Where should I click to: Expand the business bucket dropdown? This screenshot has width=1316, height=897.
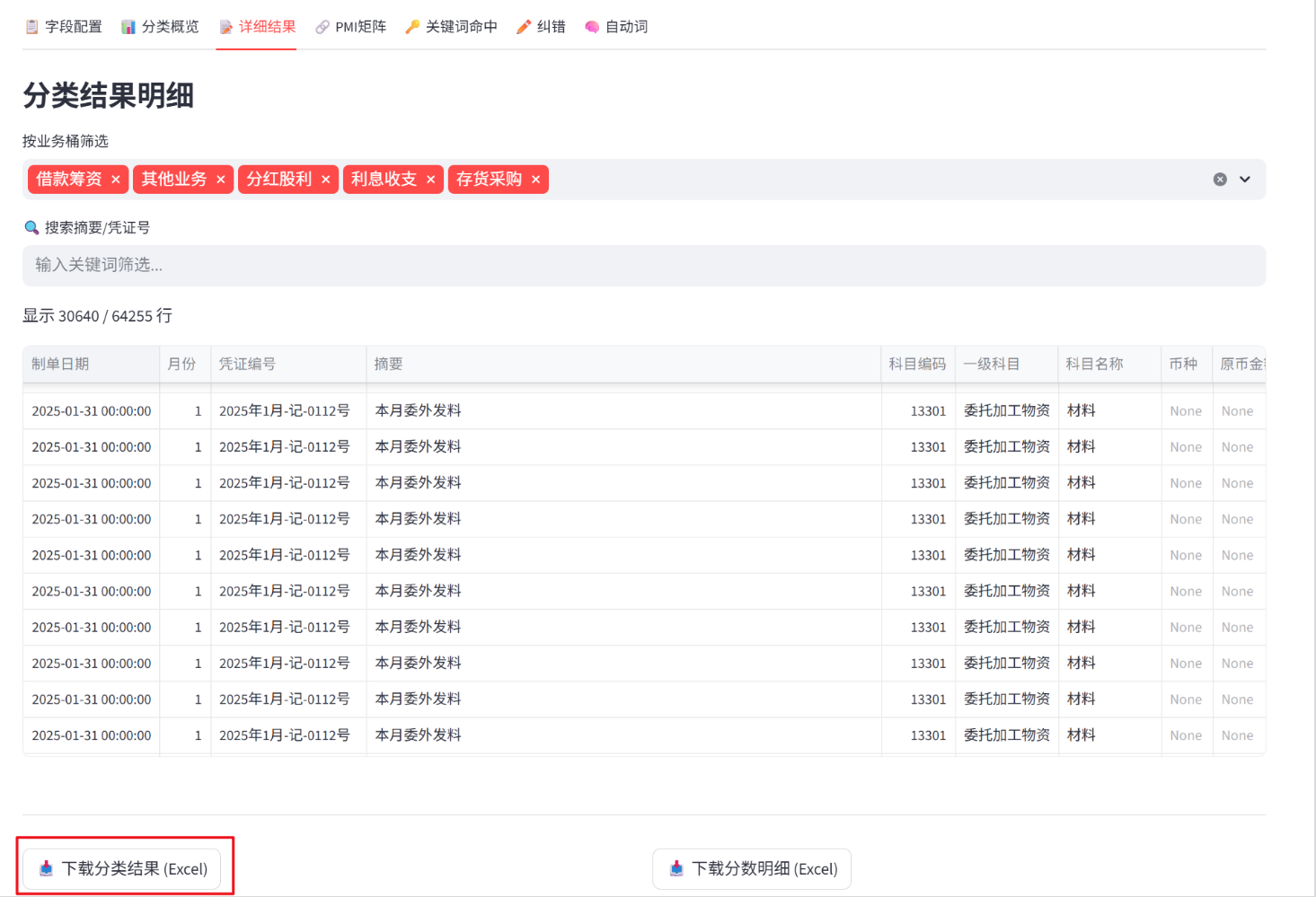click(x=1245, y=180)
